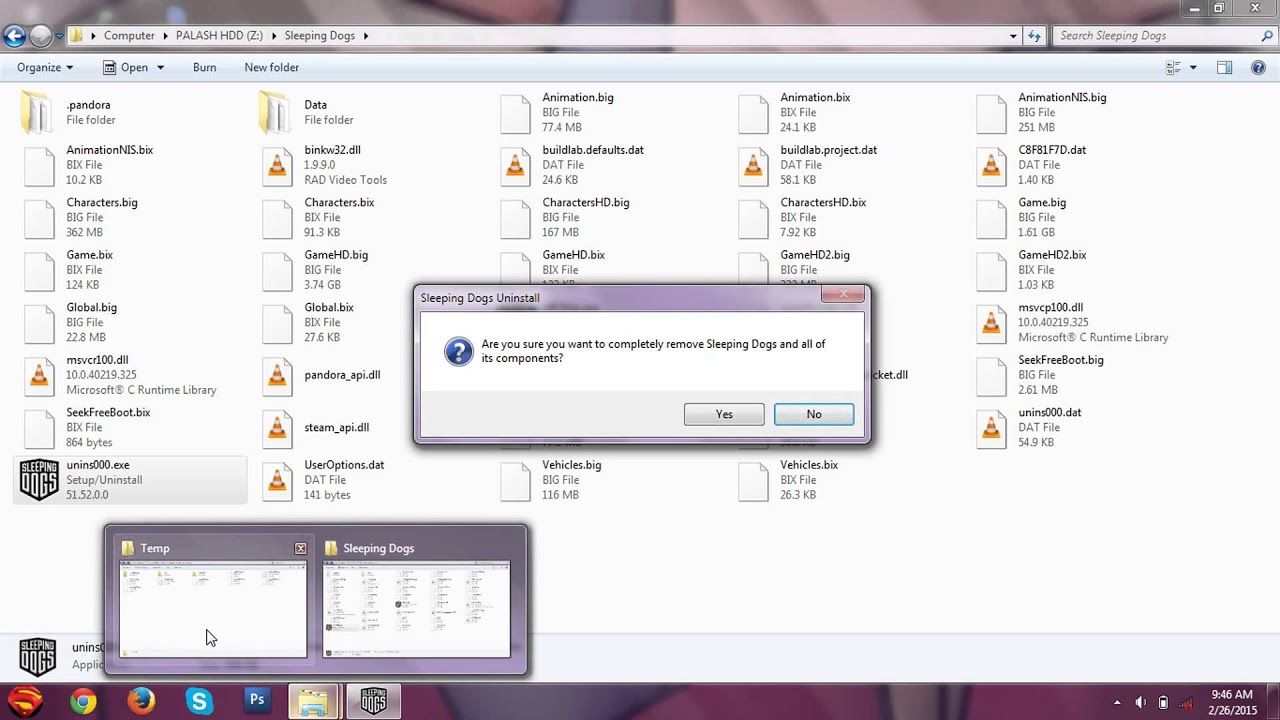The image size is (1280, 720).
Task: Click the Back navigation arrow
Action: [x=14, y=36]
